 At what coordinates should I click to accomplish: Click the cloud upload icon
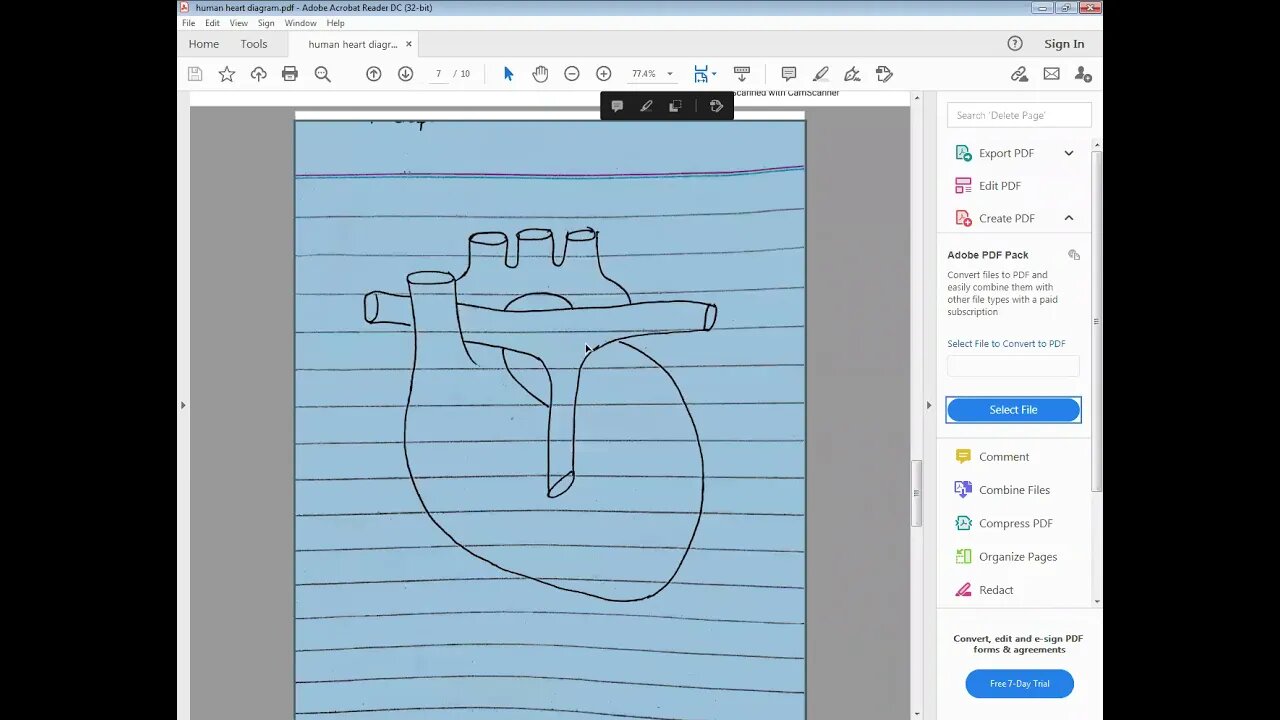point(259,74)
